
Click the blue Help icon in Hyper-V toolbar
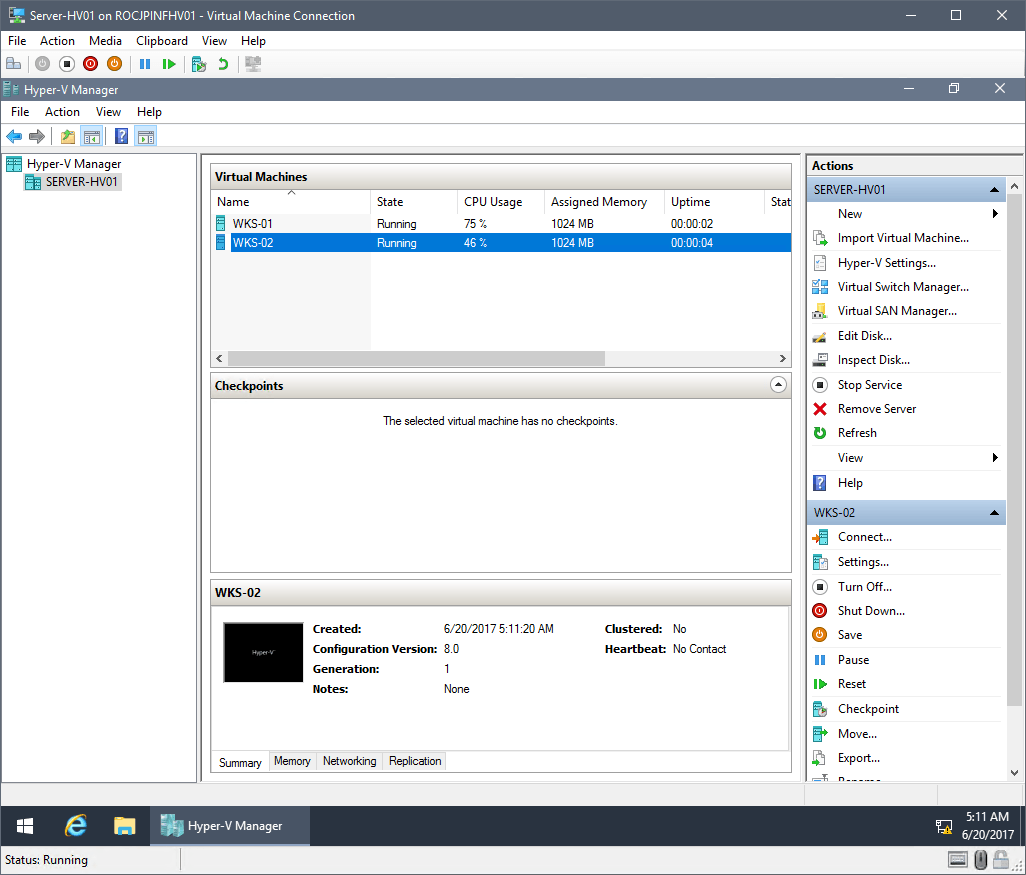click(121, 136)
